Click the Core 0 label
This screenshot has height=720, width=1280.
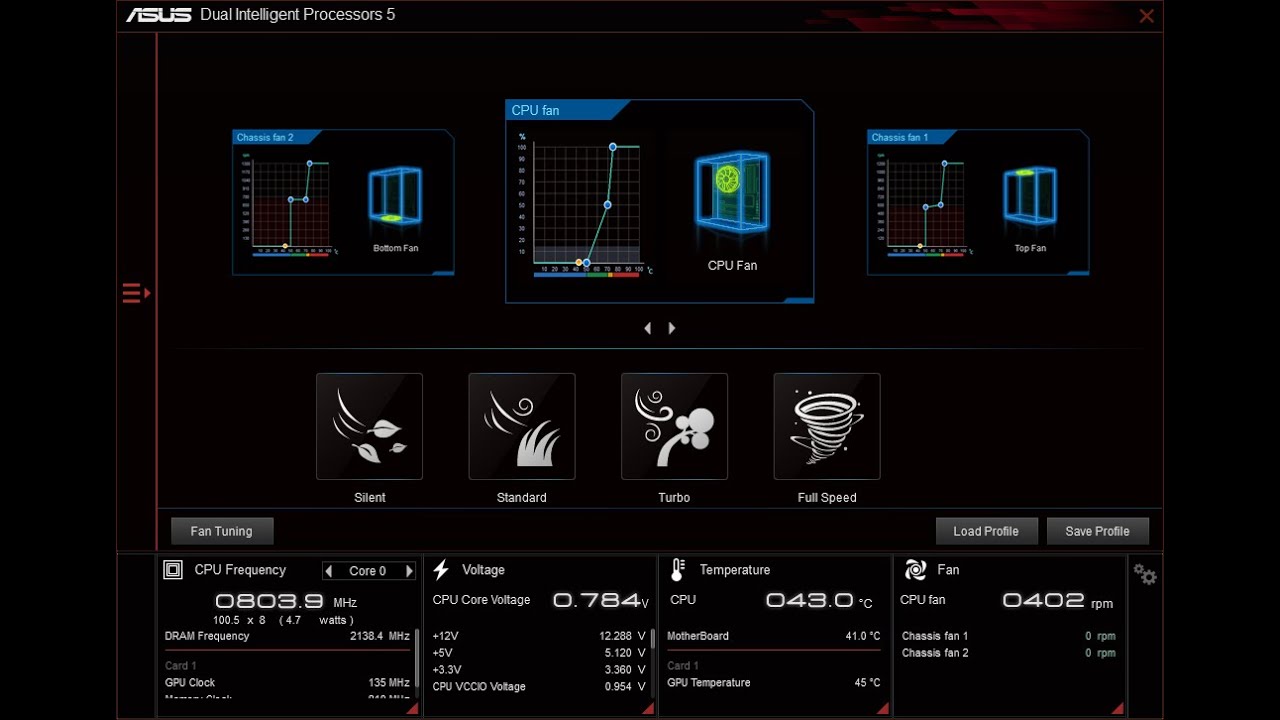[x=368, y=571]
